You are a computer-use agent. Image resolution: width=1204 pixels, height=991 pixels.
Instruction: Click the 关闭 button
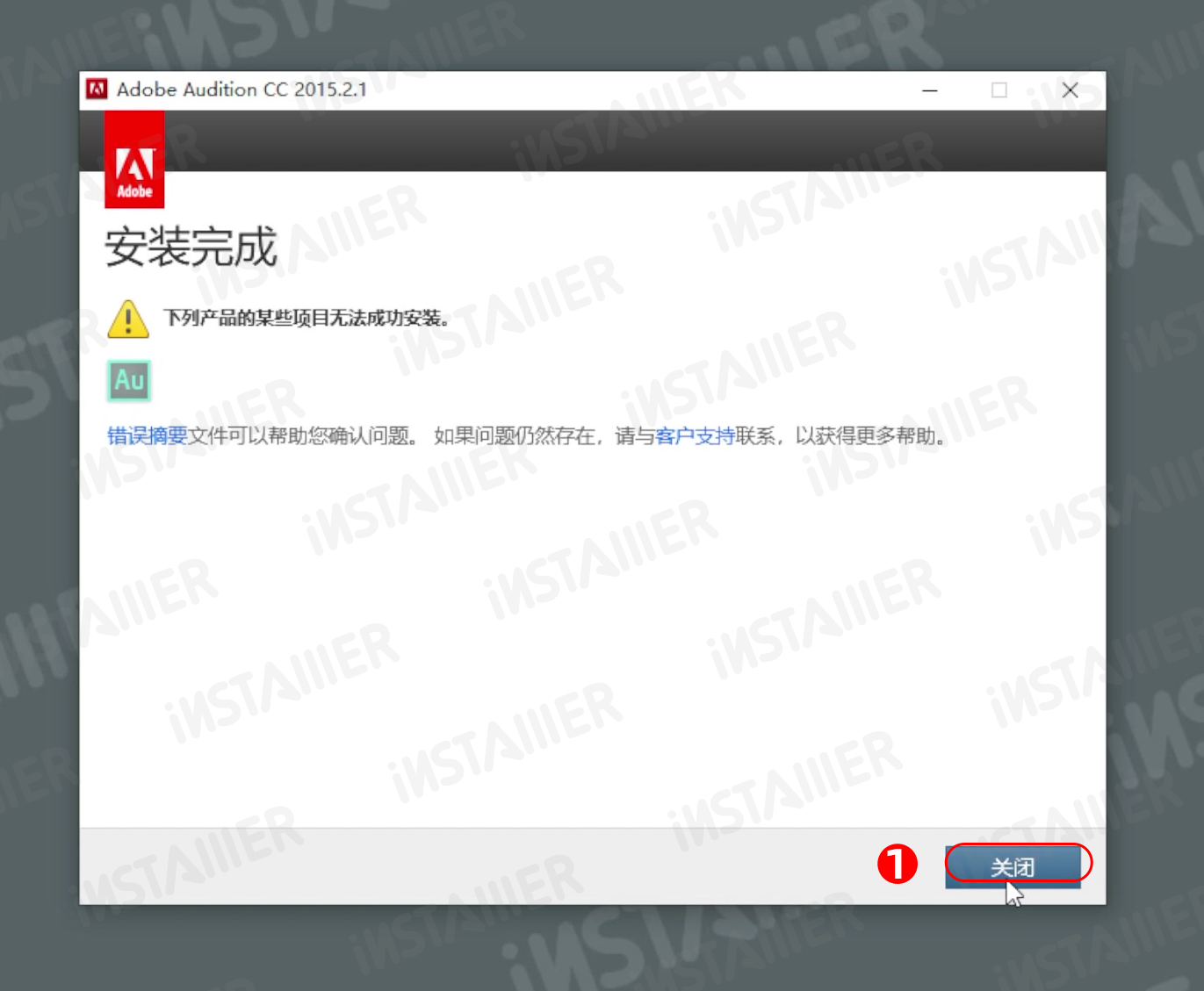pyautogui.click(x=1013, y=866)
